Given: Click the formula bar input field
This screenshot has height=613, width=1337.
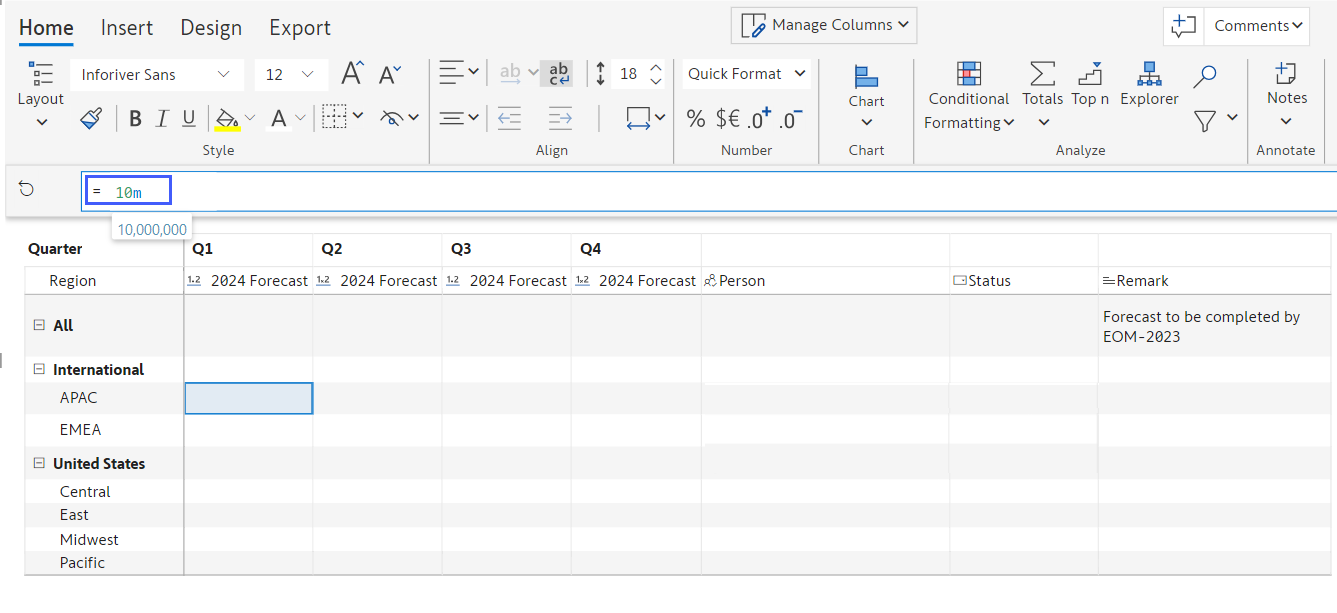Looking at the screenshot, I should 700,191.
